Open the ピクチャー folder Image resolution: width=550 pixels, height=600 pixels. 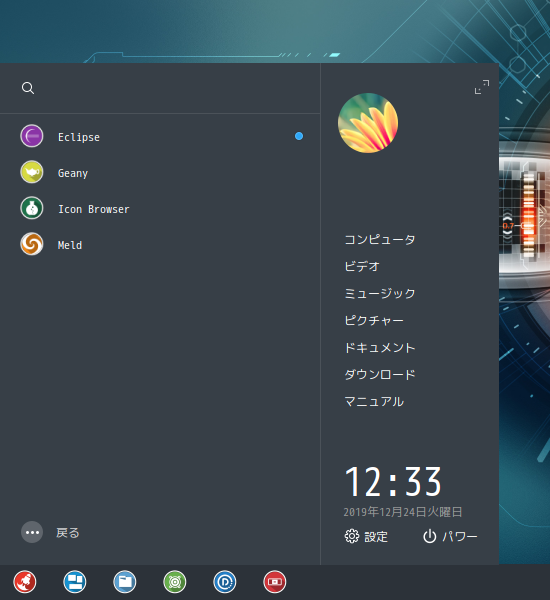coord(374,320)
